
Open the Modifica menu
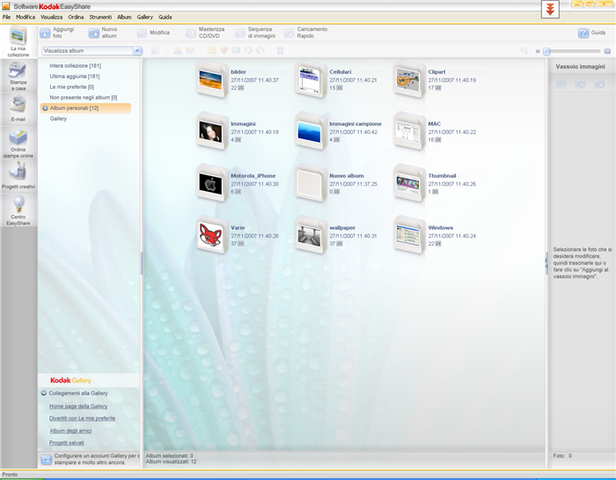(26, 17)
